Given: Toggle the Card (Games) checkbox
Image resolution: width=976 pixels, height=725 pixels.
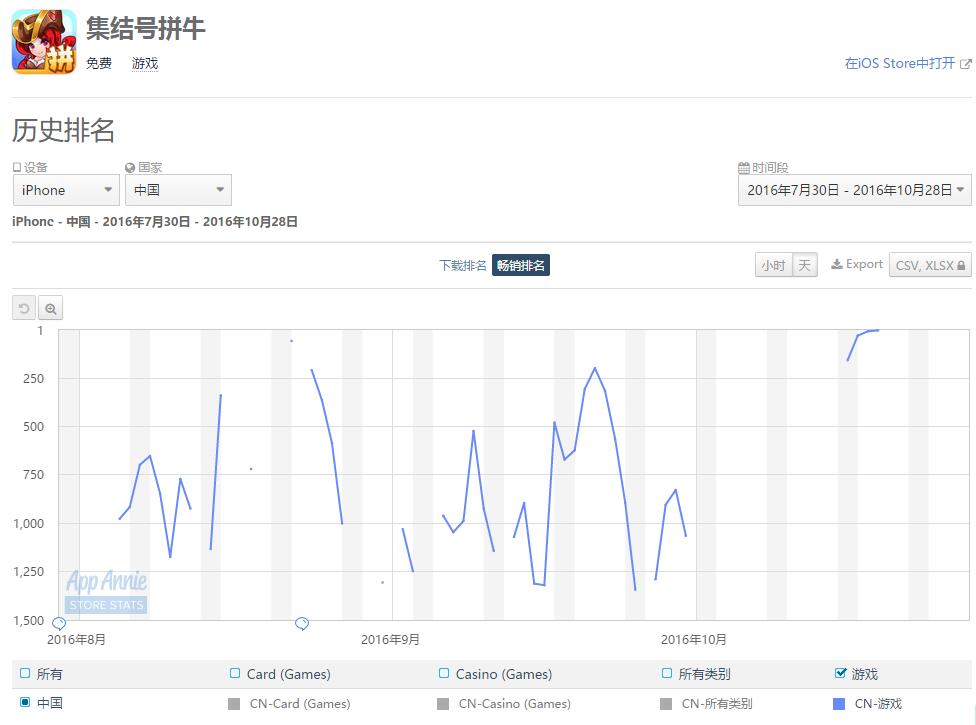Looking at the screenshot, I should click(x=235, y=673).
